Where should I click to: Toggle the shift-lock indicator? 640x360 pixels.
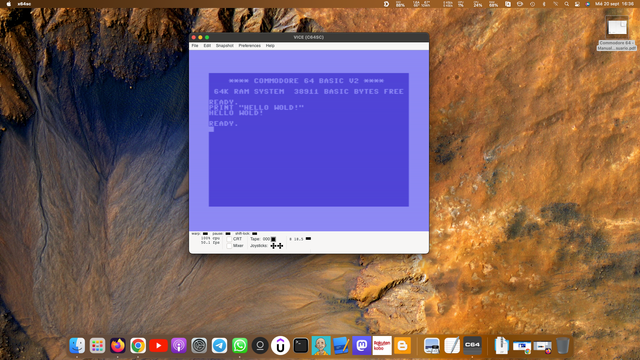click(x=255, y=233)
